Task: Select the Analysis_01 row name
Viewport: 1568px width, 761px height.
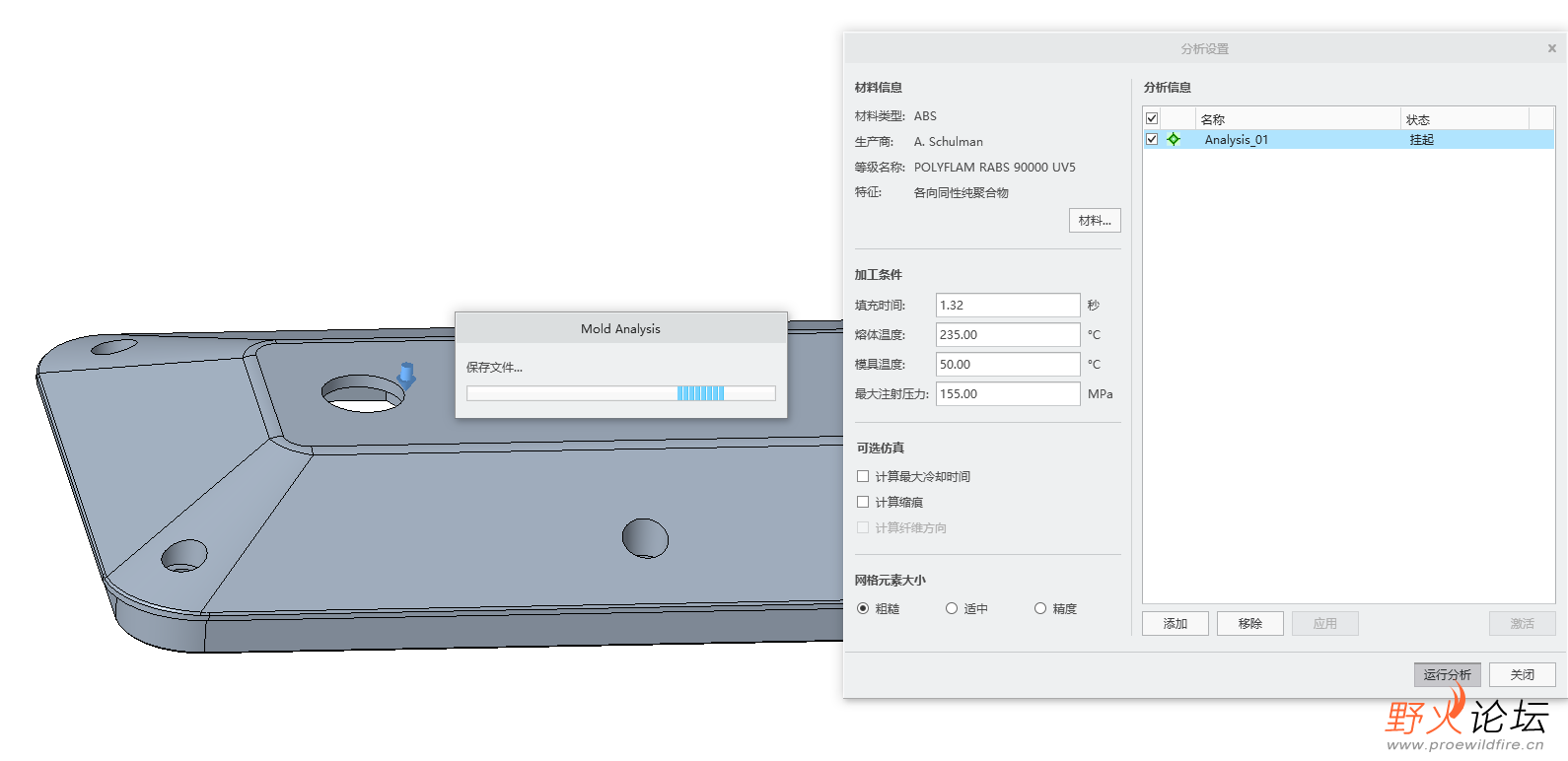Action: 1237,139
